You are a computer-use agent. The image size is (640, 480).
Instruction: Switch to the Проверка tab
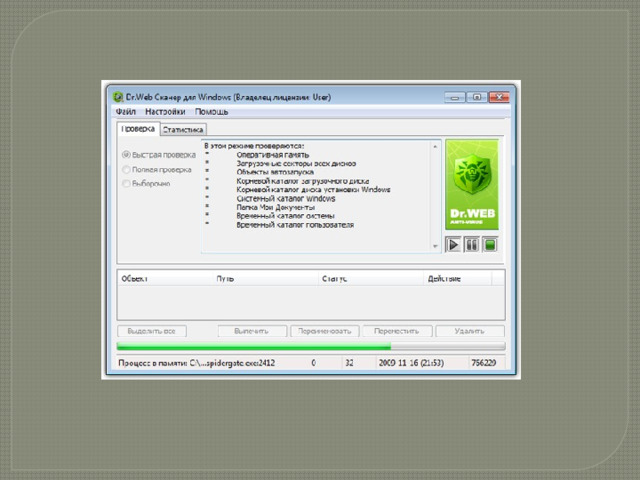pyautogui.click(x=138, y=129)
